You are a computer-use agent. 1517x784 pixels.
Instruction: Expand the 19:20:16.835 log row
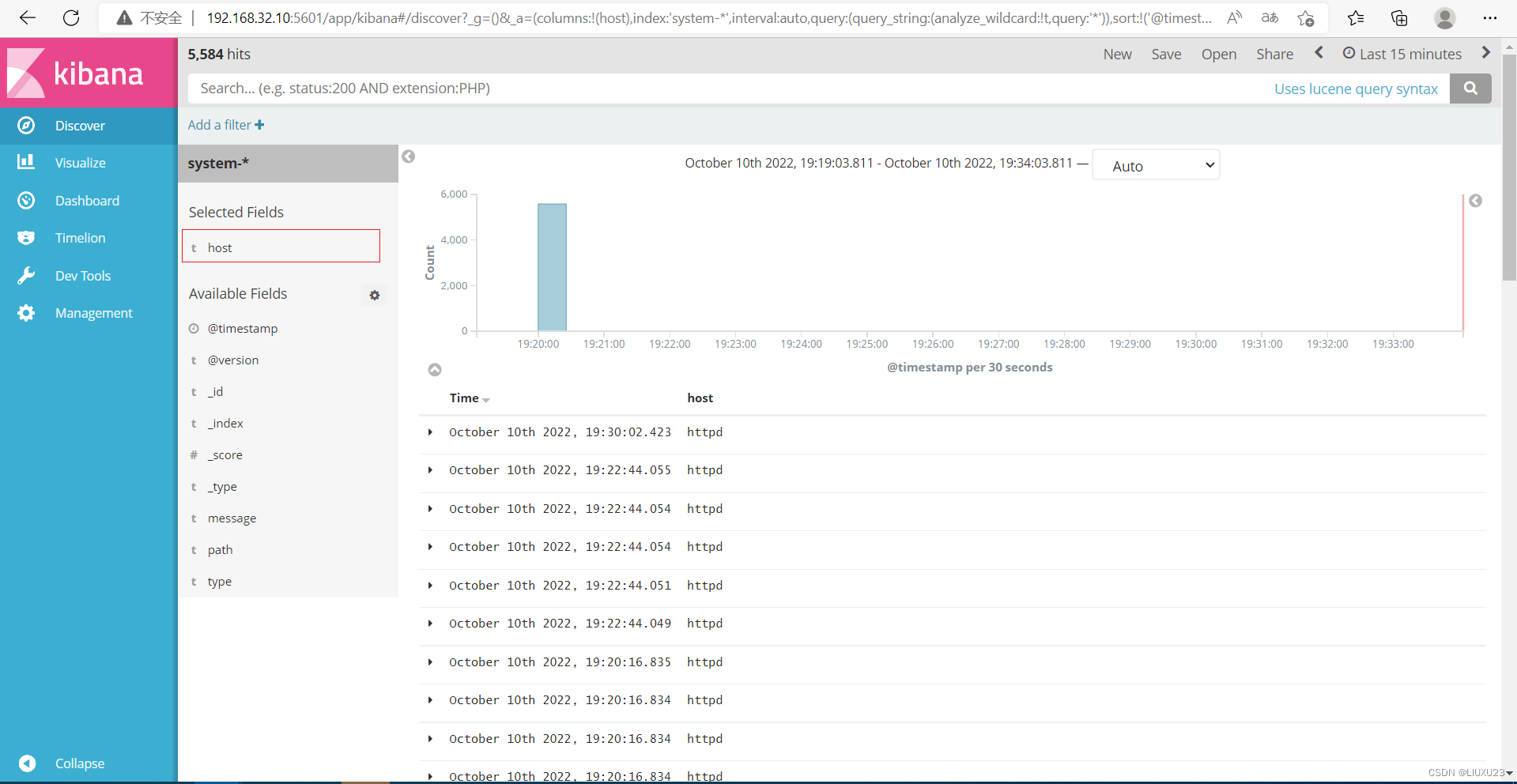click(x=430, y=662)
